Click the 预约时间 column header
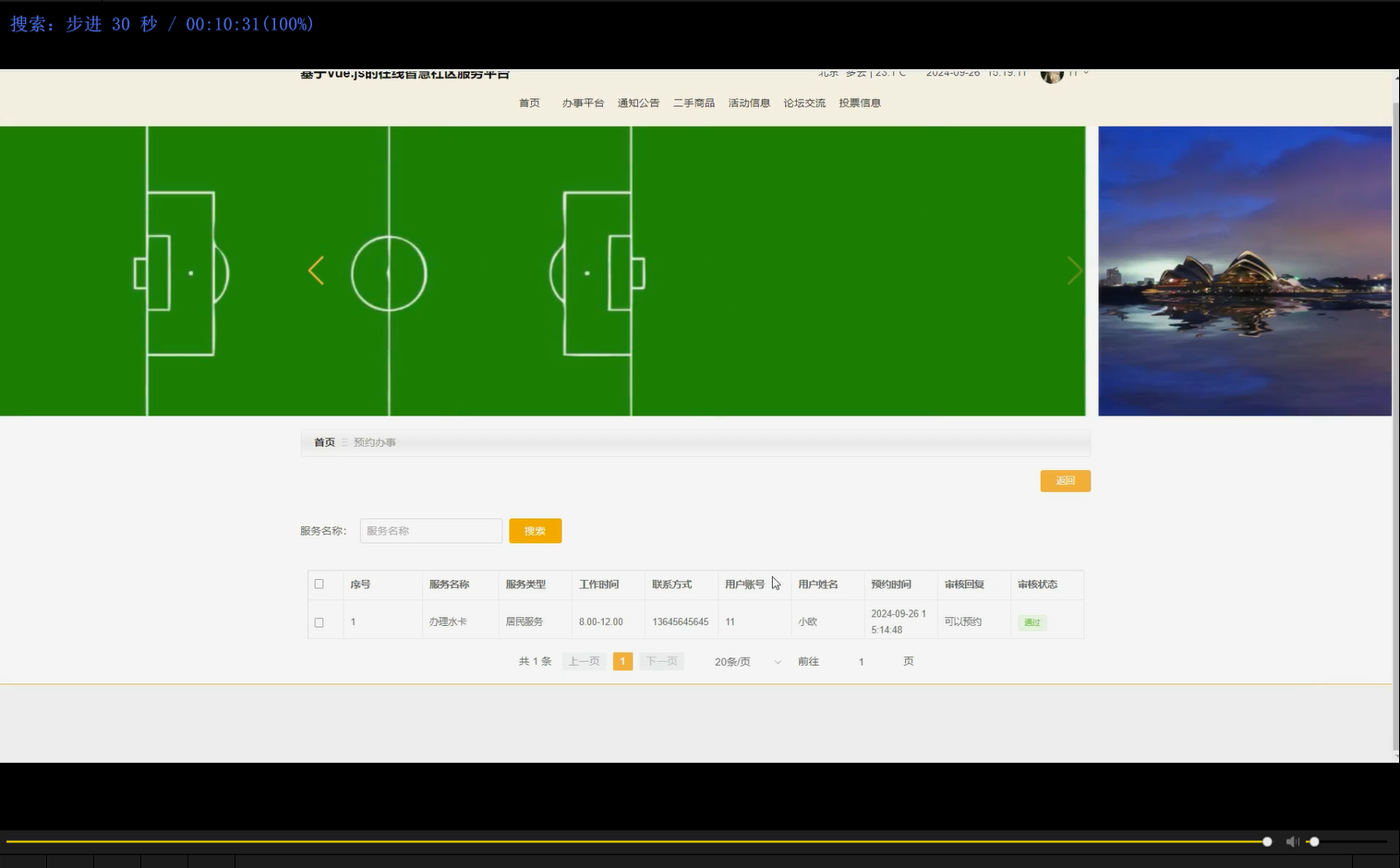The height and width of the screenshot is (868, 1400). point(891,585)
